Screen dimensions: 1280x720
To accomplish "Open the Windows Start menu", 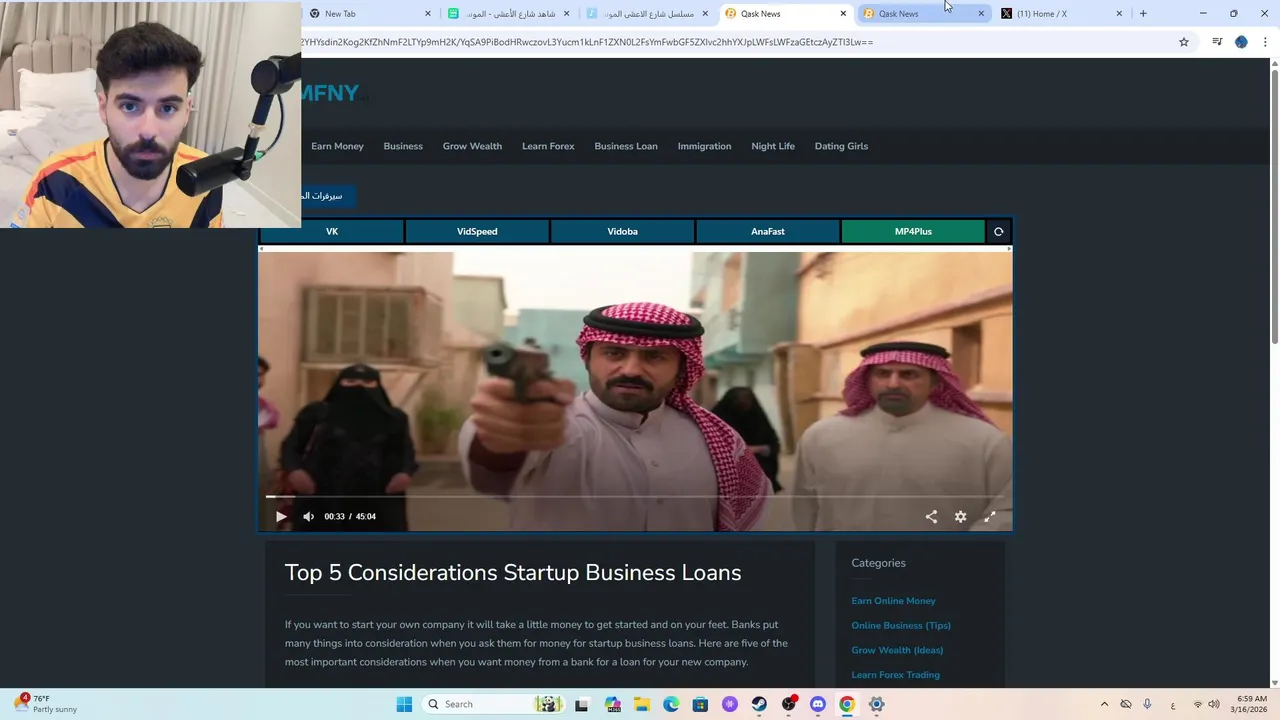I will pyautogui.click(x=404, y=704).
